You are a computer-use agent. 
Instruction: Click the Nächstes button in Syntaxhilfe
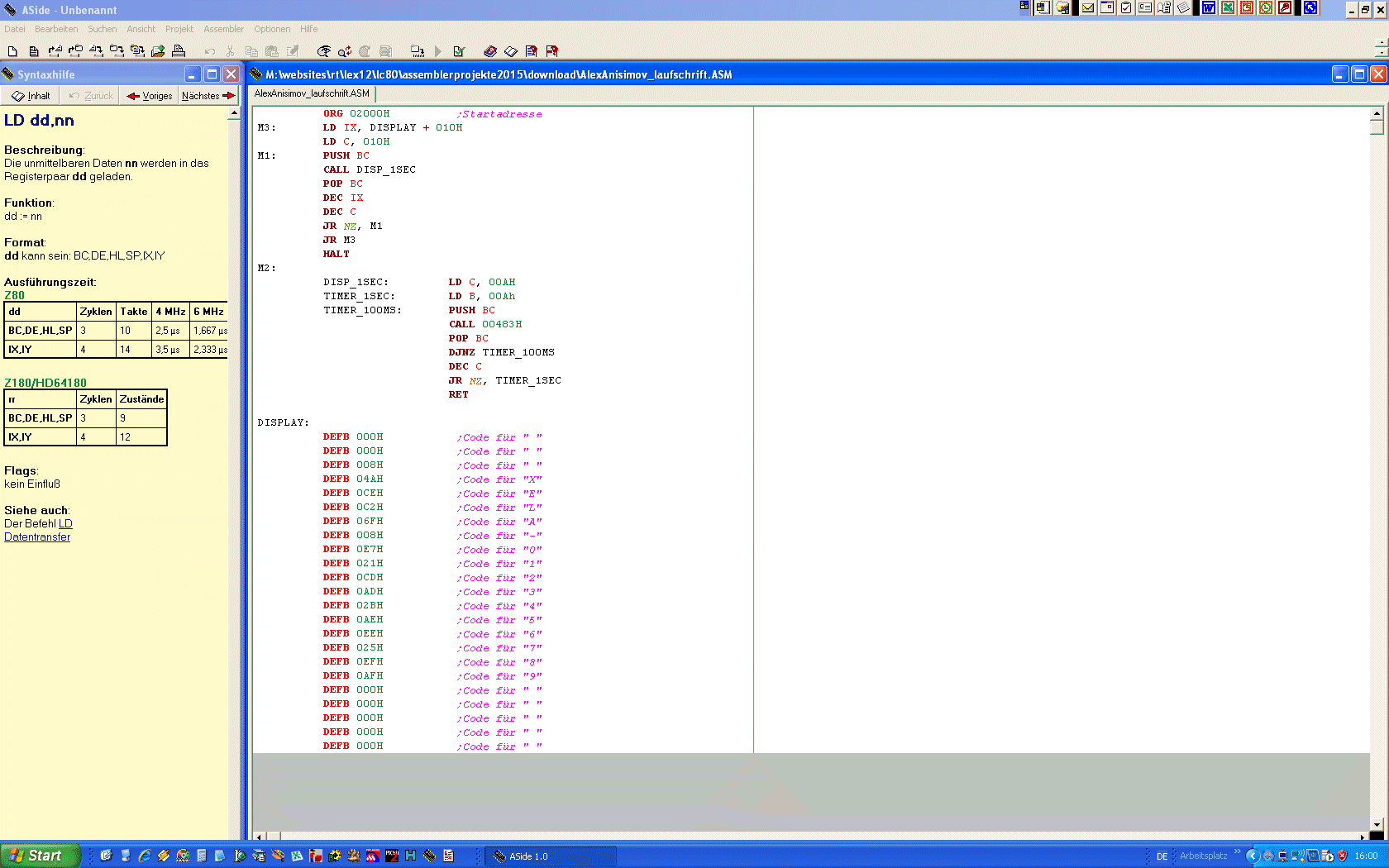208,96
